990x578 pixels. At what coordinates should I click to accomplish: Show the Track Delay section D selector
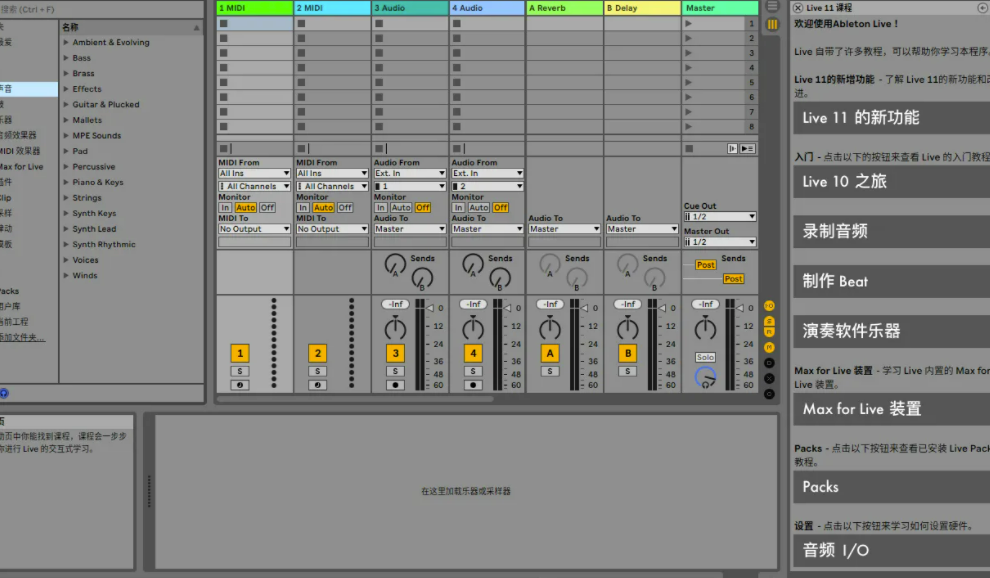pyautogui.click(x=769, y=363)
